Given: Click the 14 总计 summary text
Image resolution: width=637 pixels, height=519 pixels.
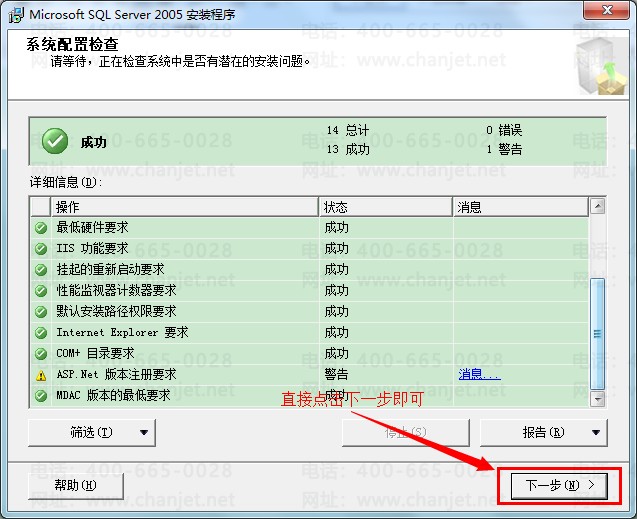Looking at the screenshot, I should coord(348,130).
